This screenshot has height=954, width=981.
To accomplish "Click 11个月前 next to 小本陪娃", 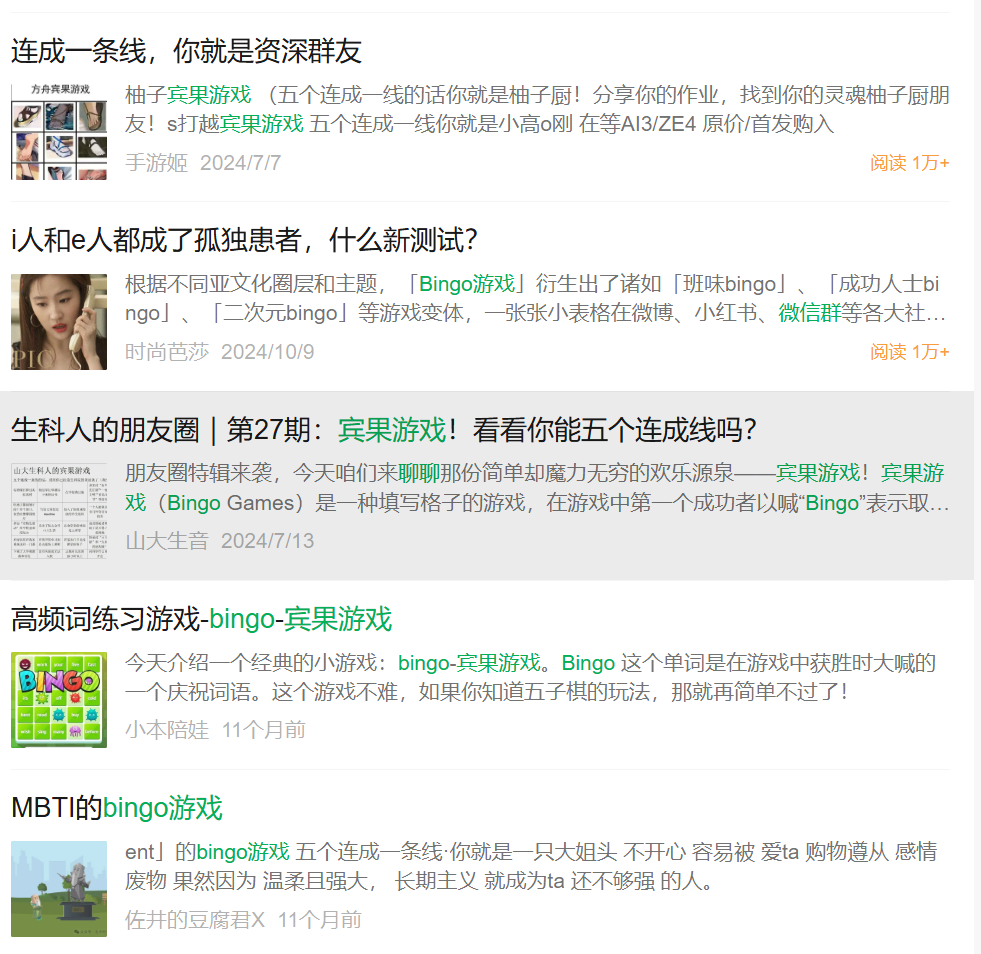I will point(264,729).
